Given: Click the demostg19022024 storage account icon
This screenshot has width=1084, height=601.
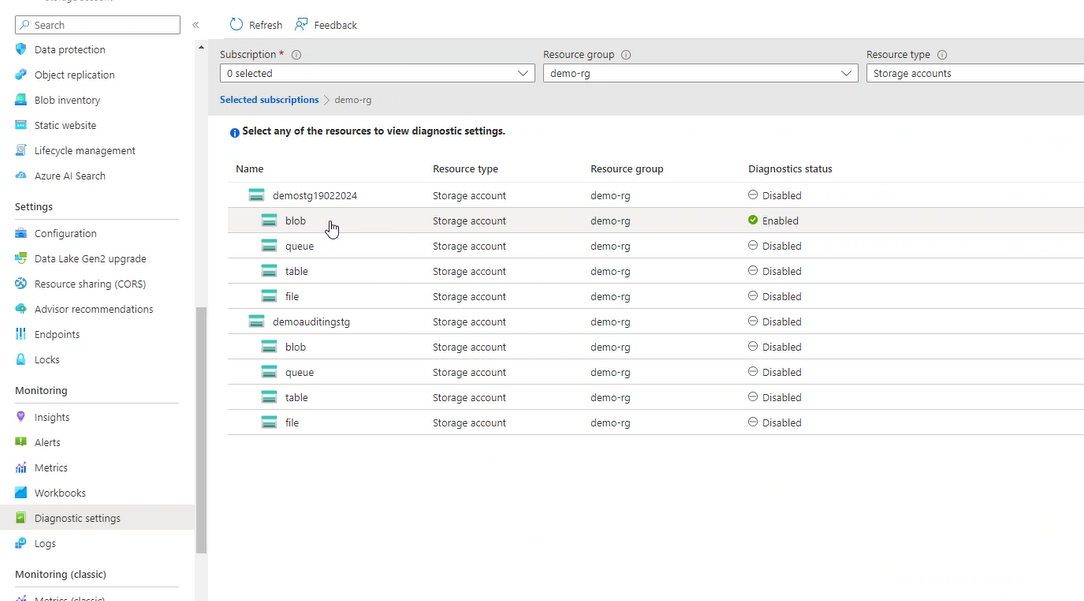Looking at the screenshot, I should [256, 196].
